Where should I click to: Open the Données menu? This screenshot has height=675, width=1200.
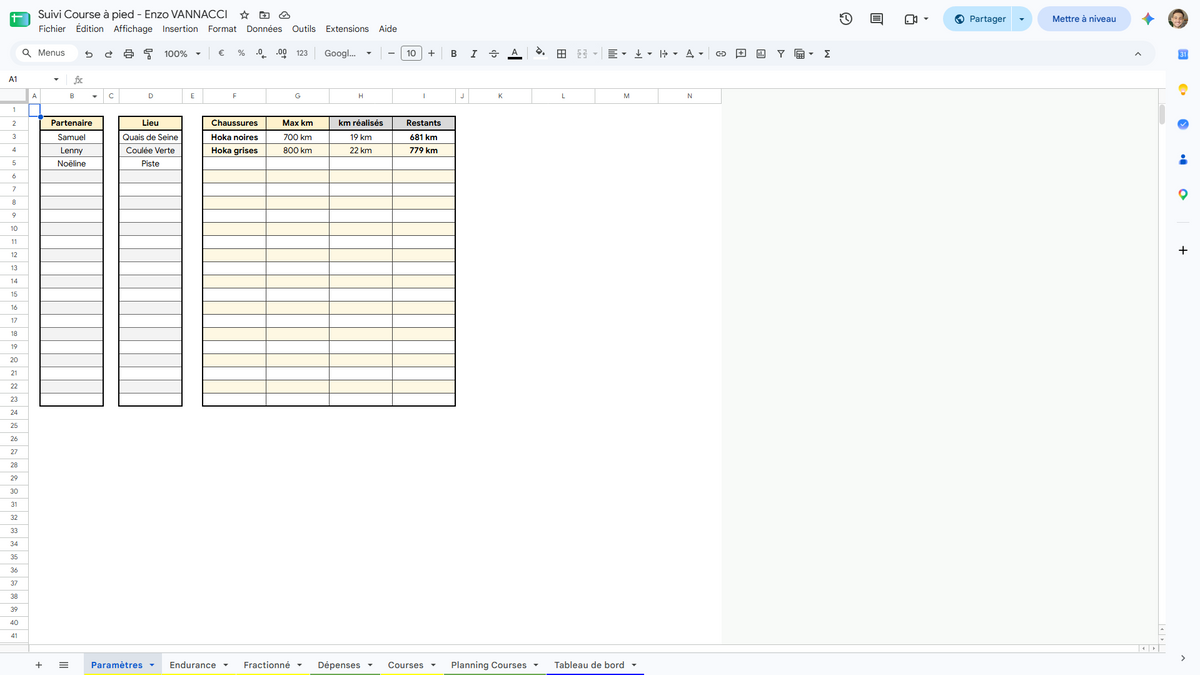(x=264, y=29)
